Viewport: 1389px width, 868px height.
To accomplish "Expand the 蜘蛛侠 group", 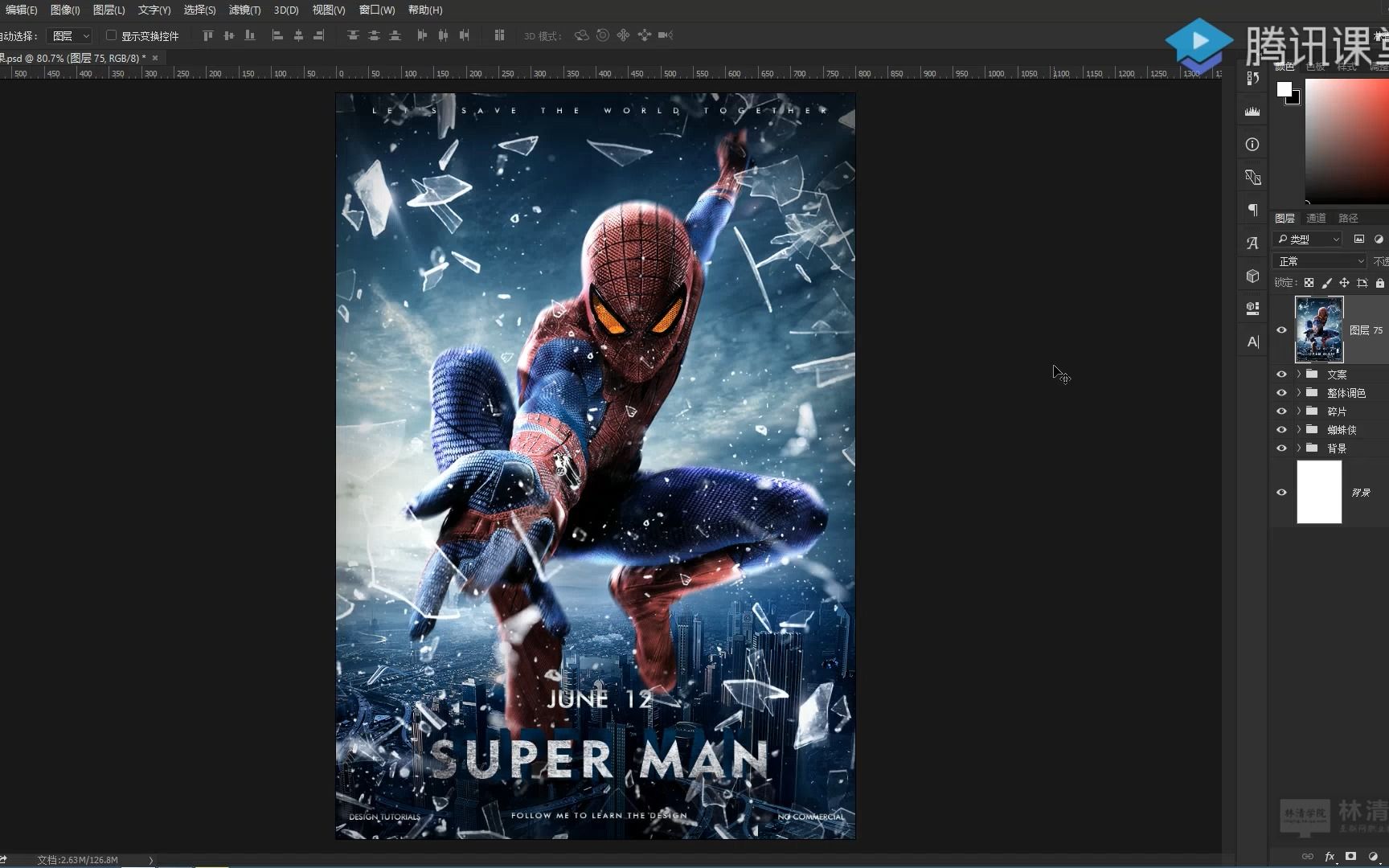I will pos(1298,430).
